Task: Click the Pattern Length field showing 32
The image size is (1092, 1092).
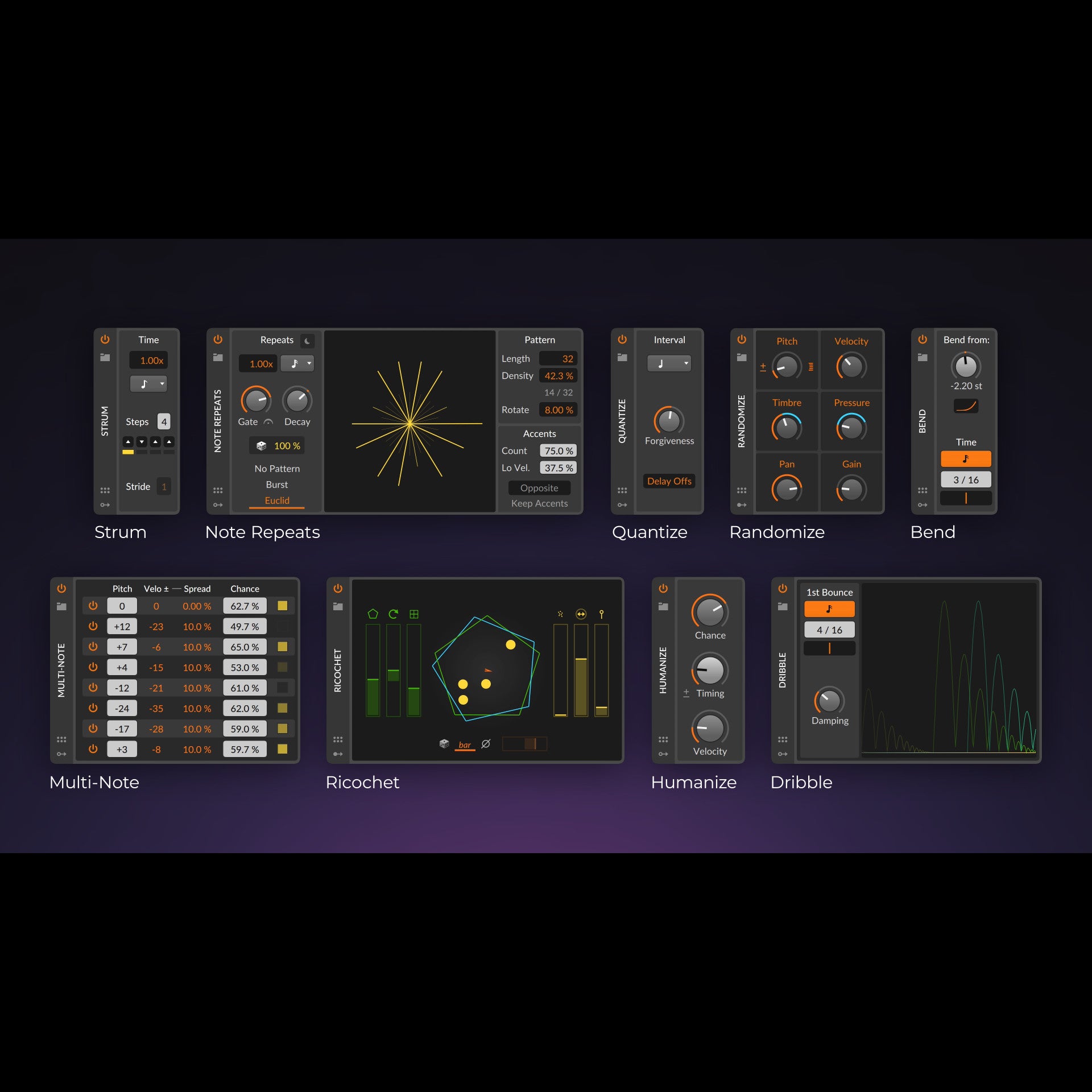Action: point(559,359)
